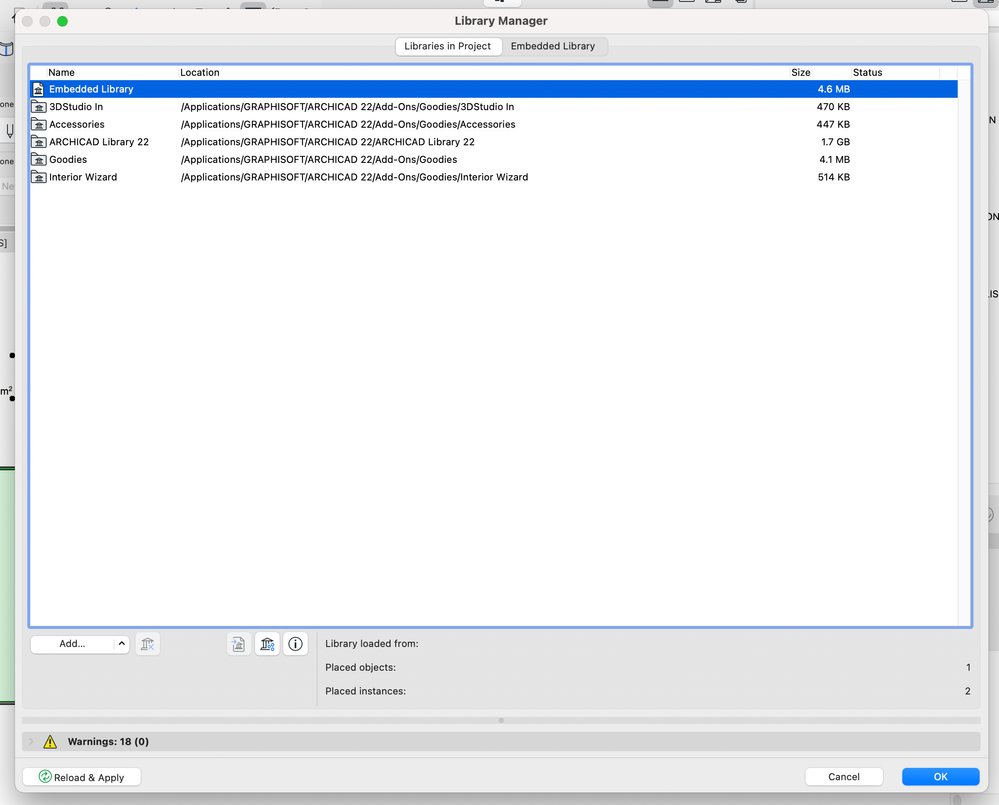Select the ARCHICAD Library 22 row
The image size is (999, 805).
click(x=494, y=142)
